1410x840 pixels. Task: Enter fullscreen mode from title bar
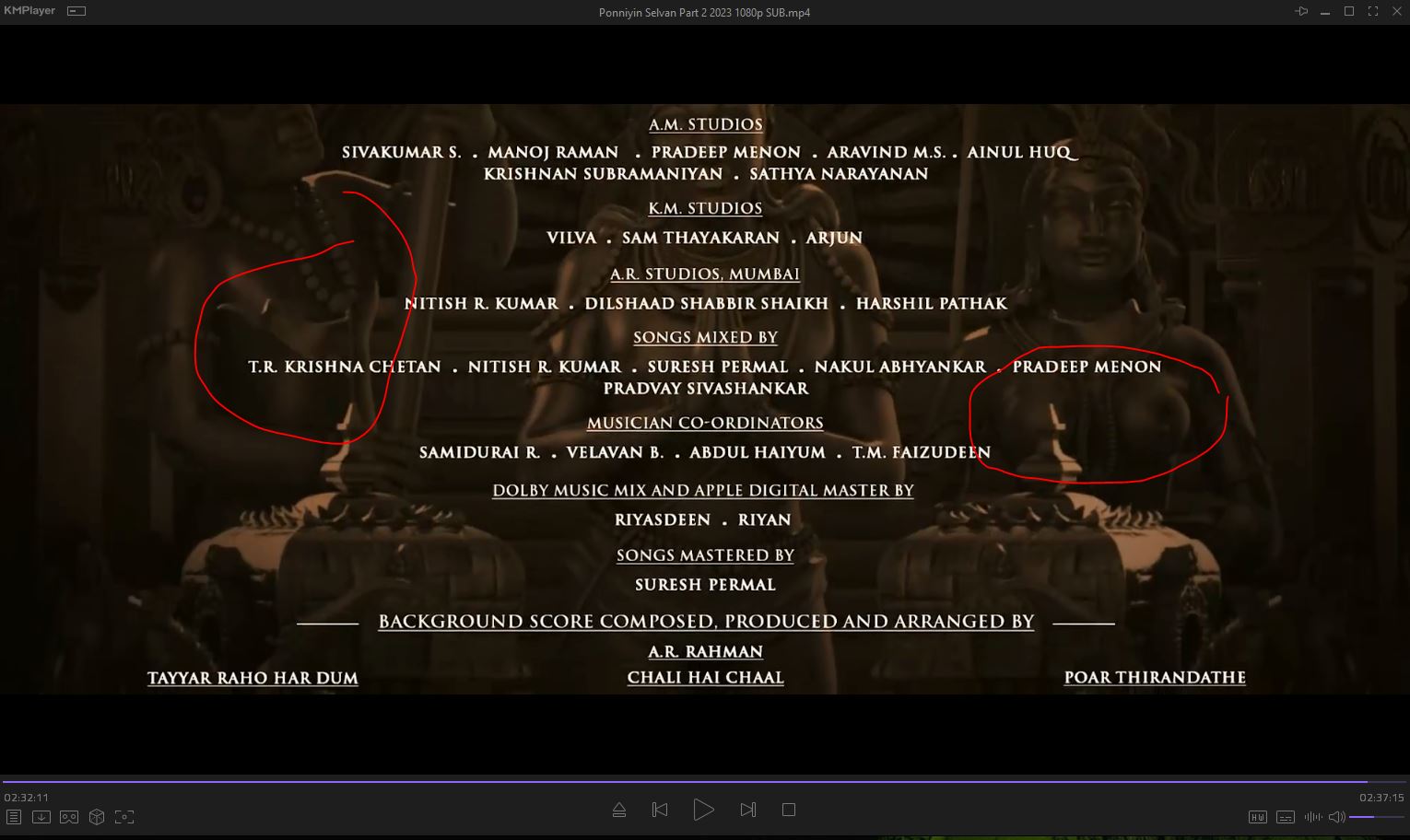click(1372, 11)
